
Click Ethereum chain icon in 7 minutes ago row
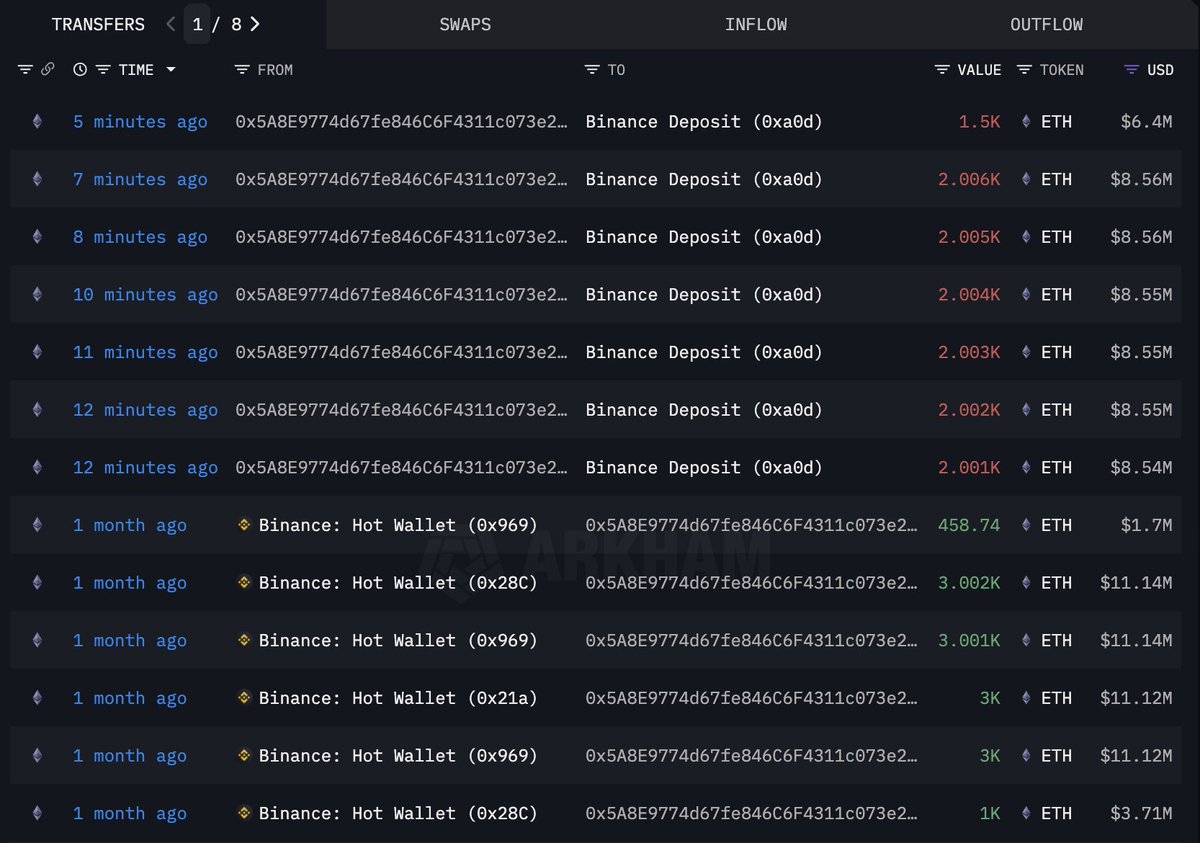point(38,180)
